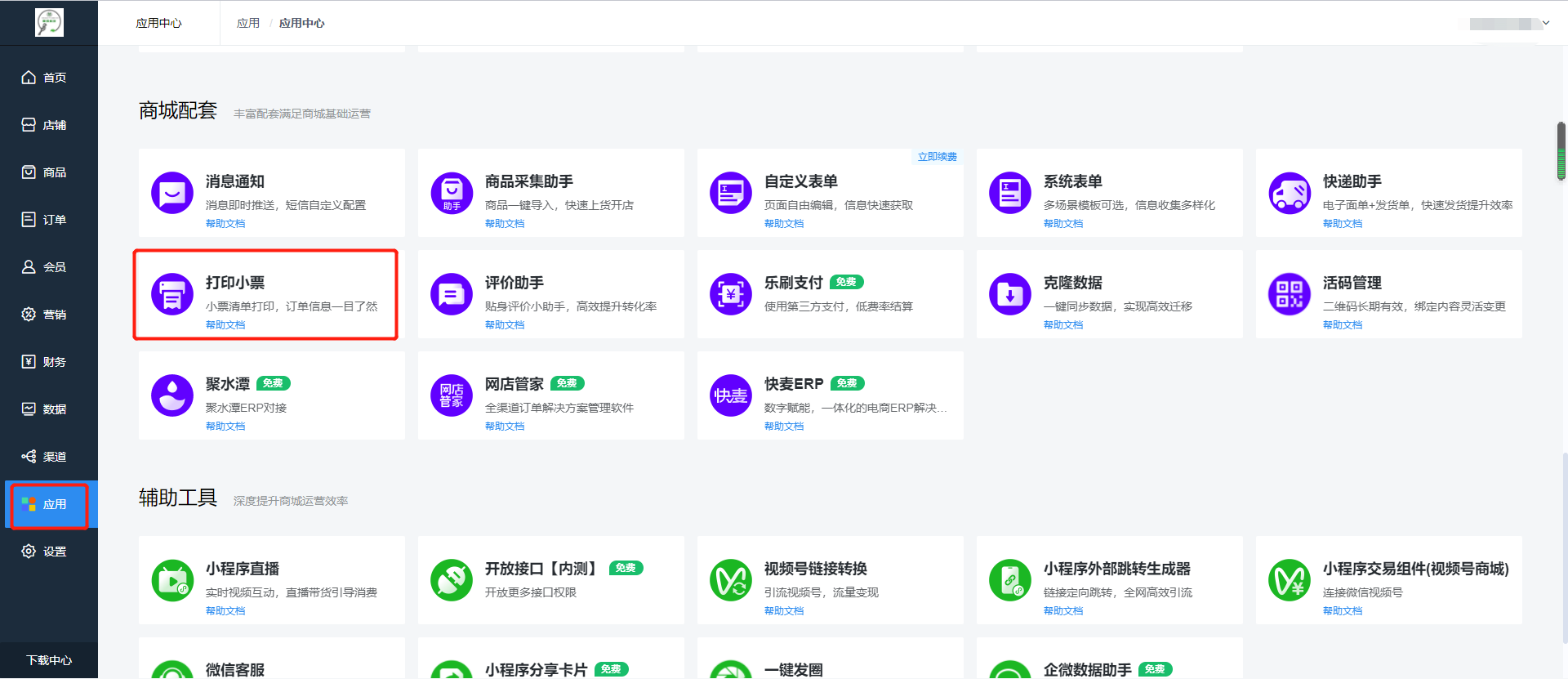
Task: Select the 活码管理 QR code icon
Action: [x=1290, y=294]
